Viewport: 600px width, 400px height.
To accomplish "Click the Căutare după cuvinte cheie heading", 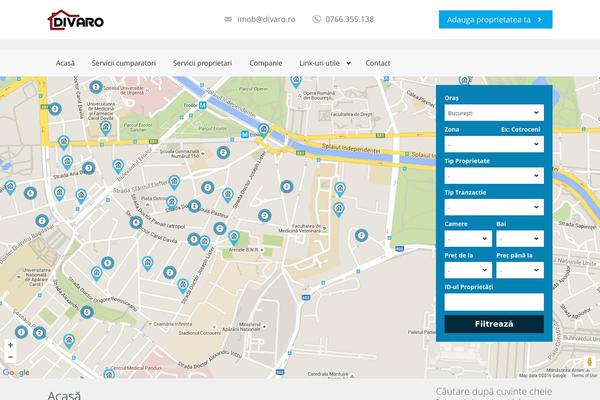I will coord(494,392).
